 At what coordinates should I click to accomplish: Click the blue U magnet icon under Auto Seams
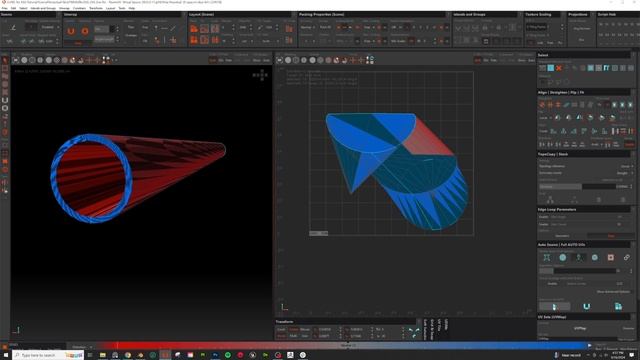tap(587, 307)
